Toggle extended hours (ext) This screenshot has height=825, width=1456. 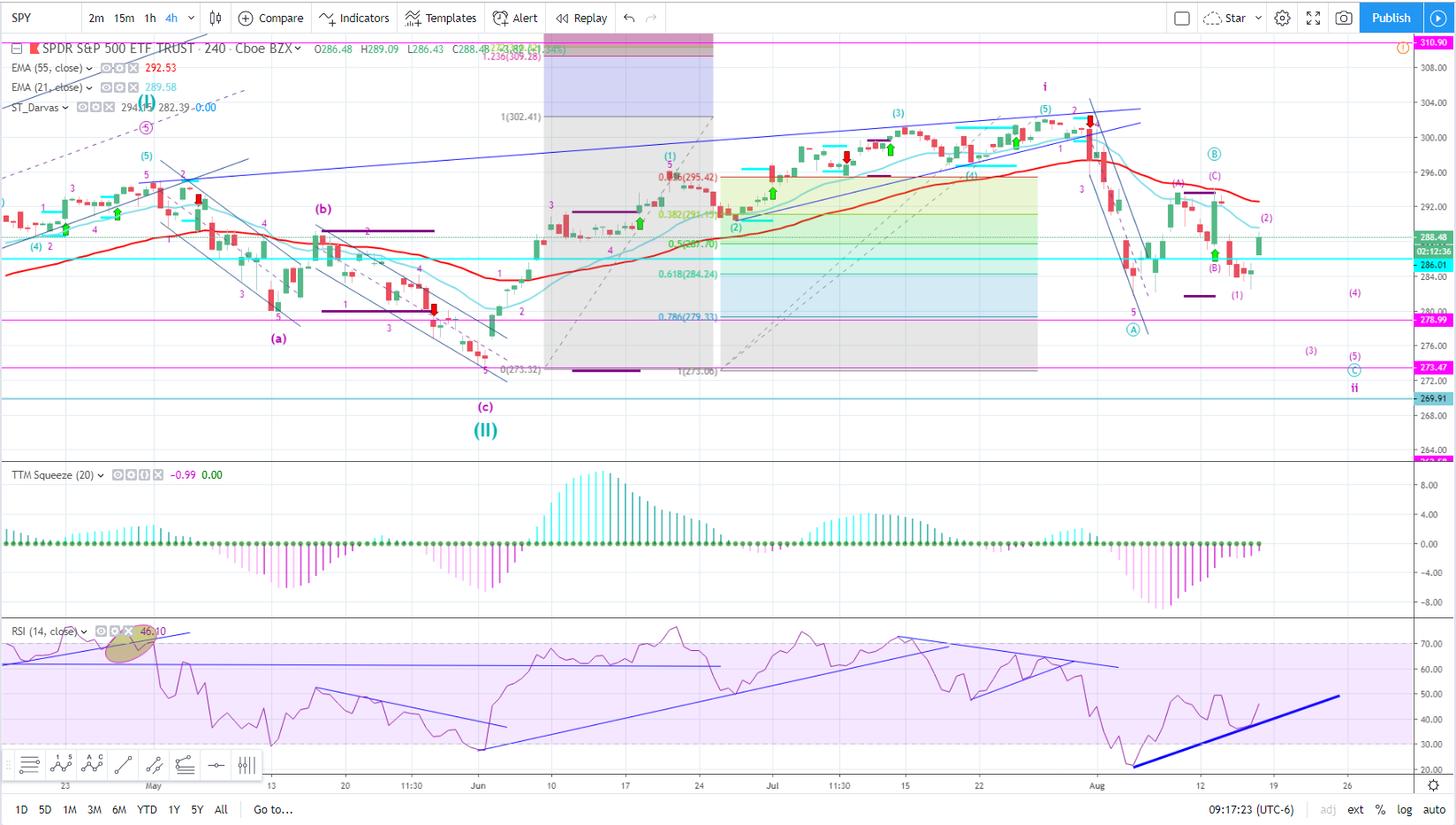point(1355,809)
